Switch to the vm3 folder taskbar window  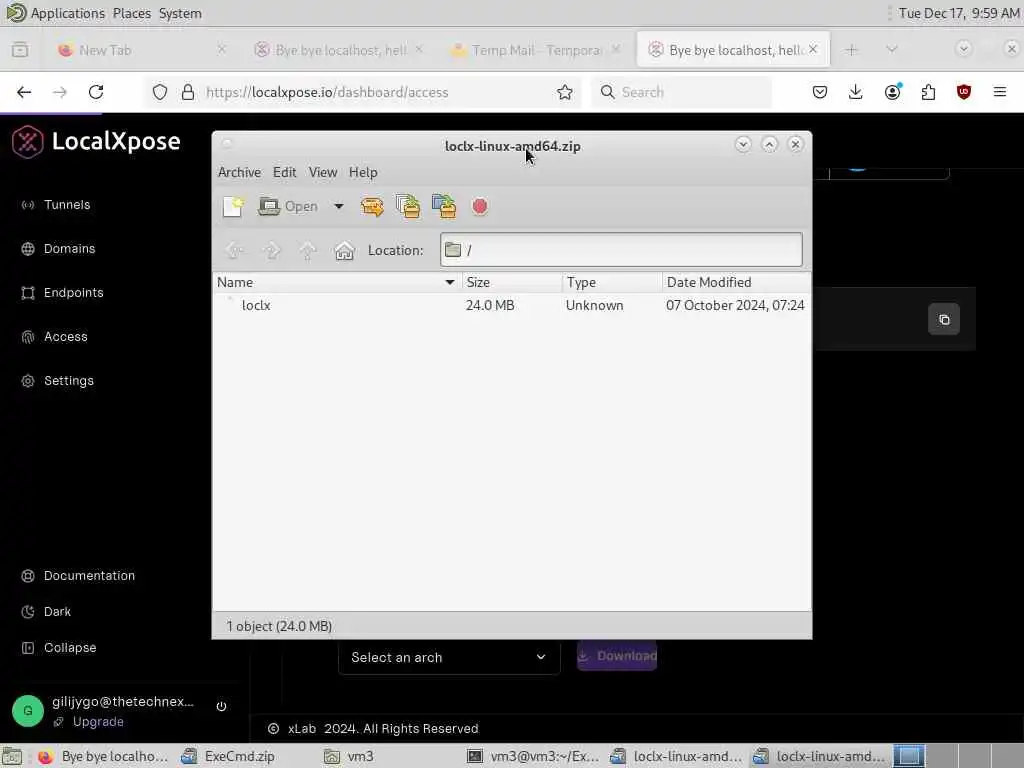349,756
